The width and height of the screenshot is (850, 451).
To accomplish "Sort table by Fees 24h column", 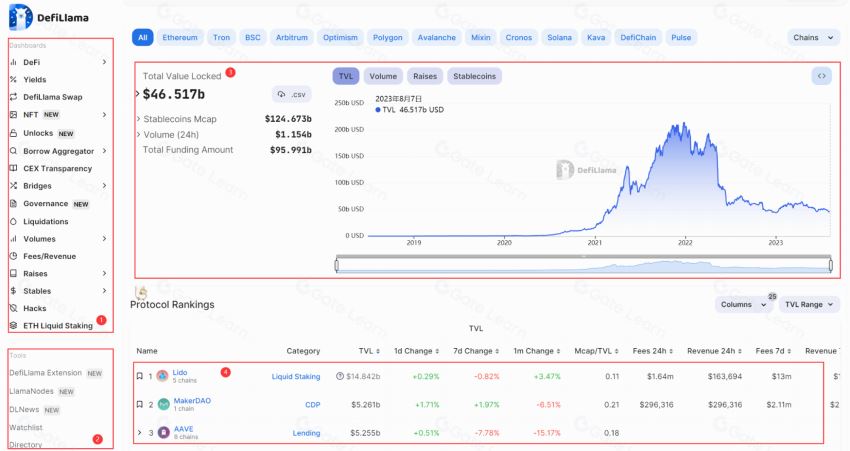I will (x=653, y=351).
